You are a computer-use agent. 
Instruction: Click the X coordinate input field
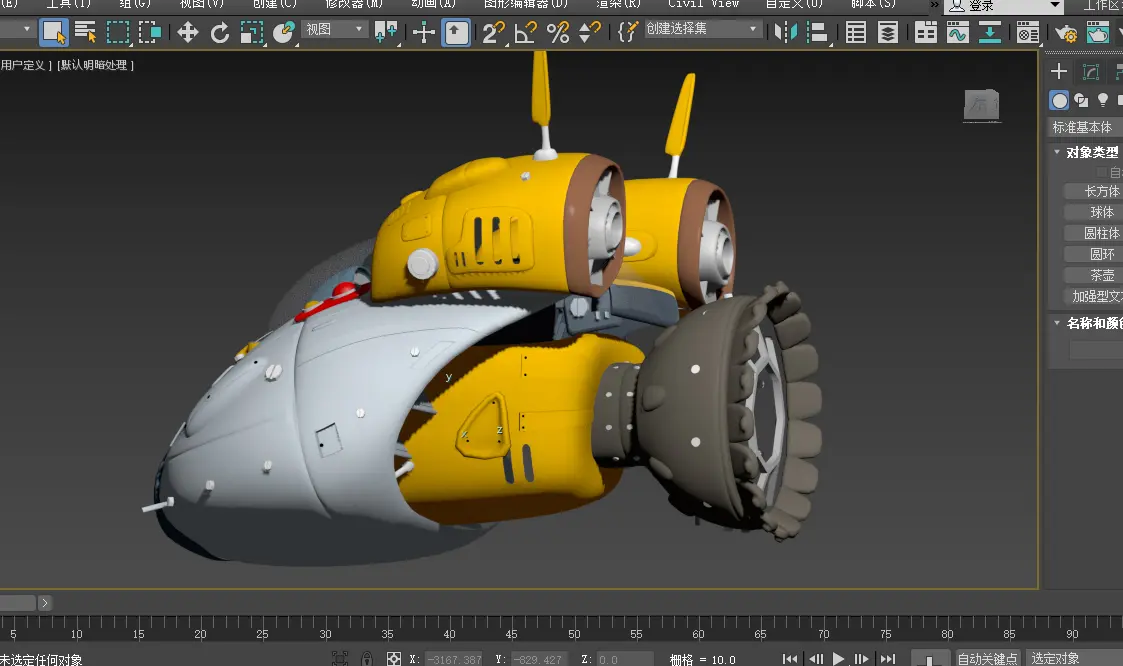(x=453, y=659)
